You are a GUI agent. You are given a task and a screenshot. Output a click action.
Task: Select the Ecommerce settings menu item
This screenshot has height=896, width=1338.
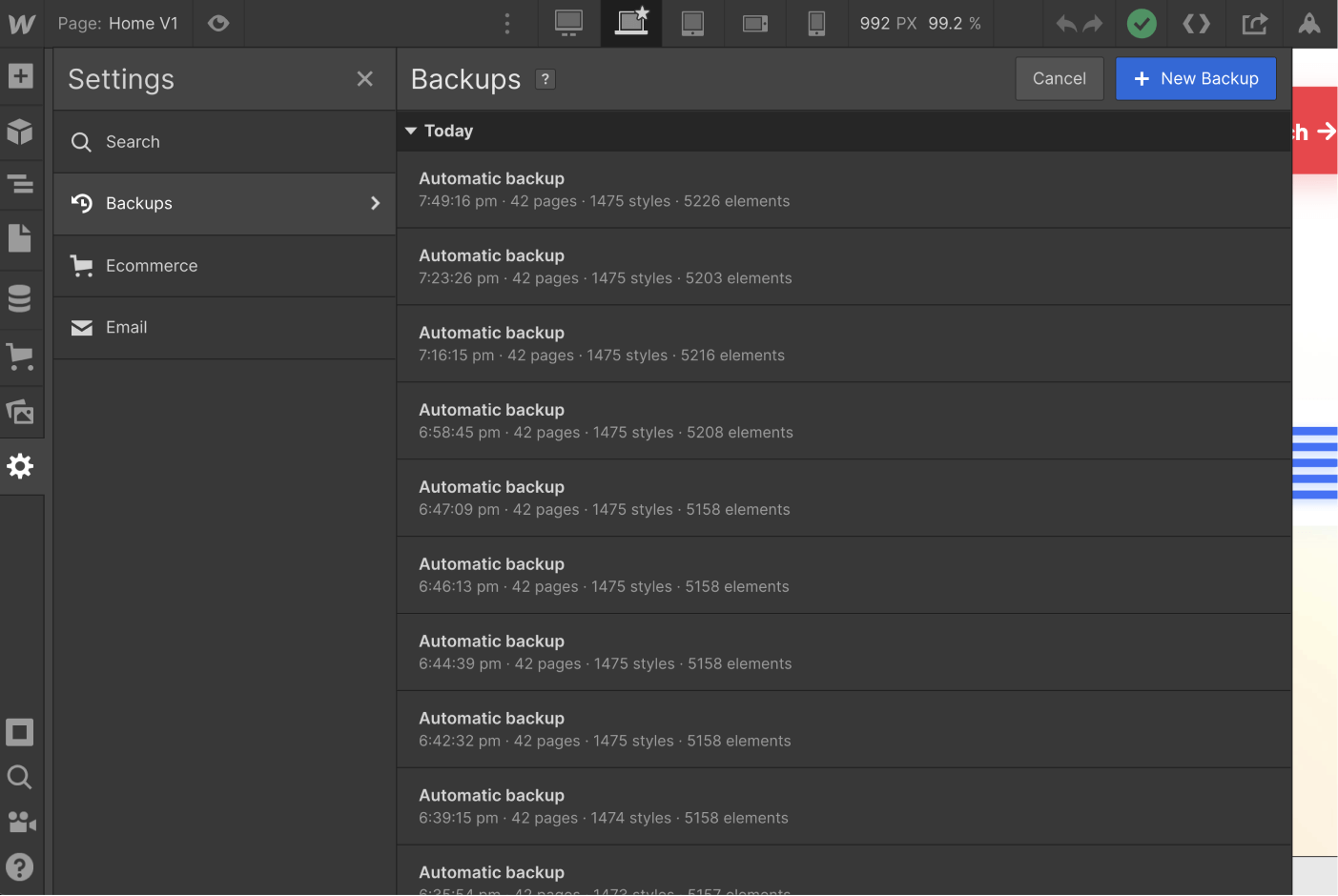152,266
